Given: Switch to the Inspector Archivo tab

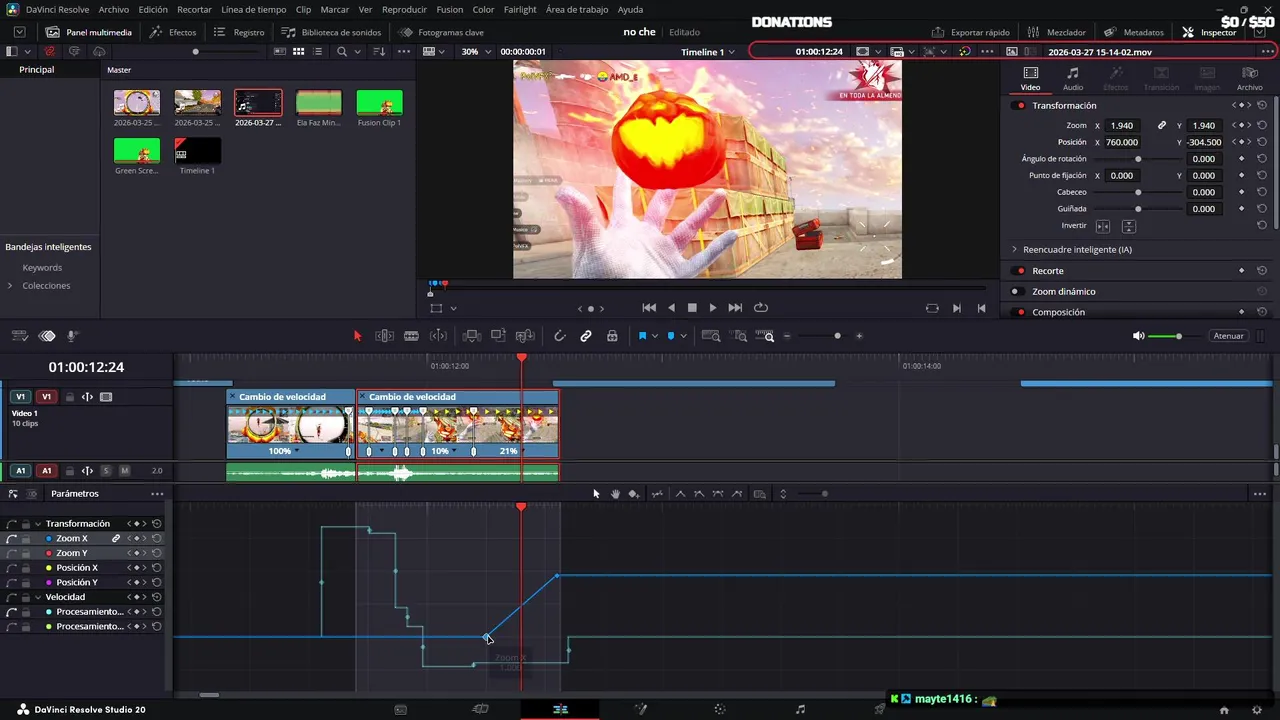Looking at the screenshot, I should point(1250,79).
